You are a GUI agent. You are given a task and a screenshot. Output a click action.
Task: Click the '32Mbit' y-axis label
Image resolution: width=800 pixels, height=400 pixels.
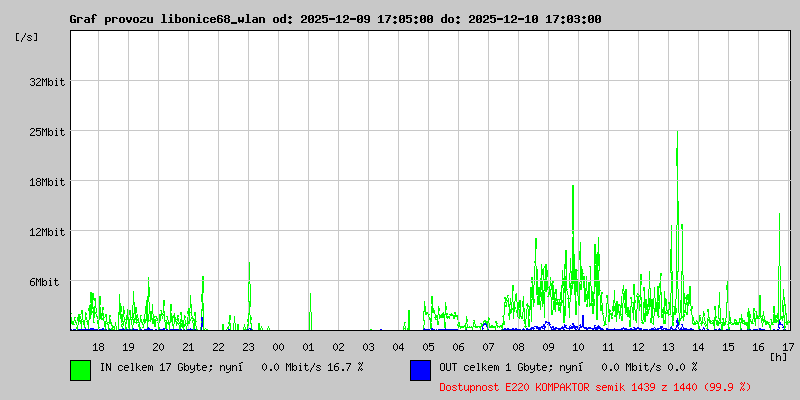(47, 82)
